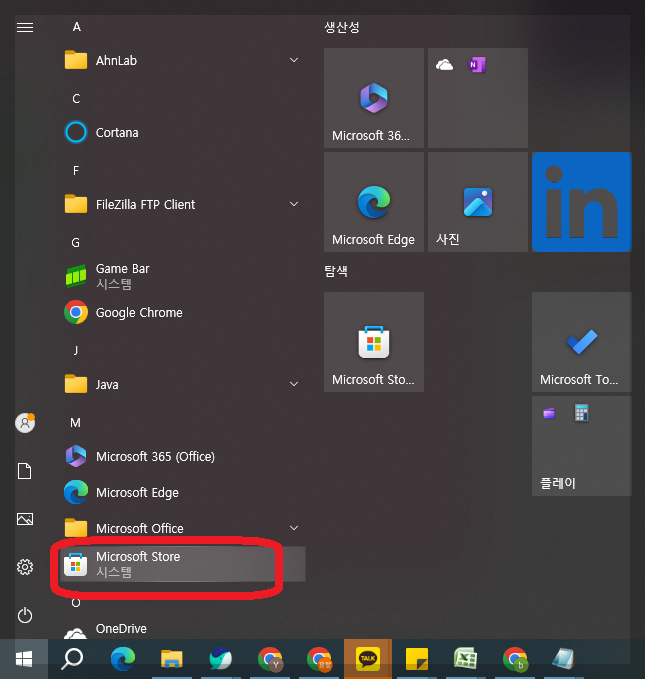Click the OneNote icon in tile folder
645x679 pixels.
pyautogui.click(x=476, y=65)
